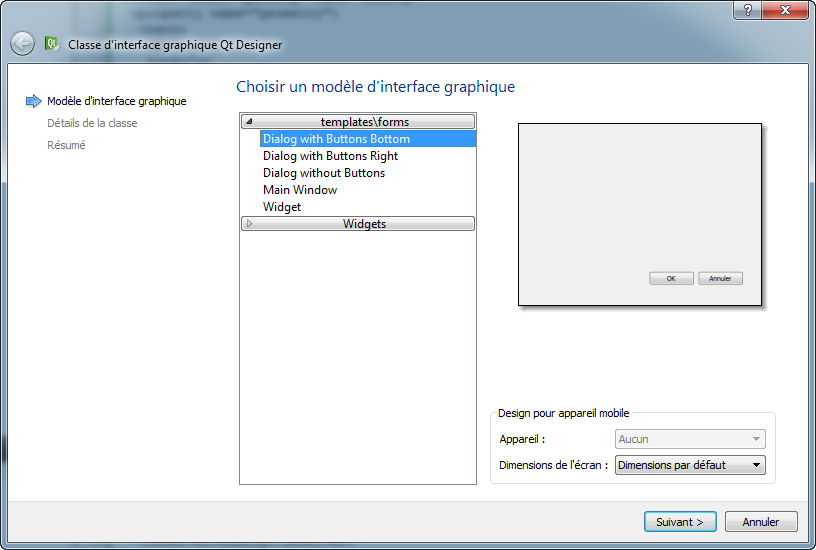
Task: Click the Qt Creator logo icon
Action: 51,44
